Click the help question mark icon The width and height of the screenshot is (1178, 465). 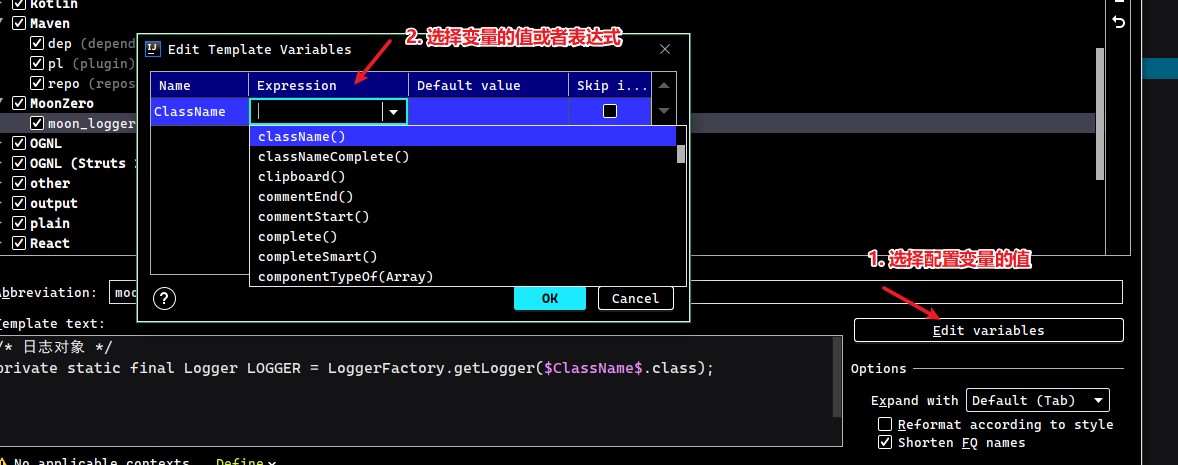click(164, 299)
